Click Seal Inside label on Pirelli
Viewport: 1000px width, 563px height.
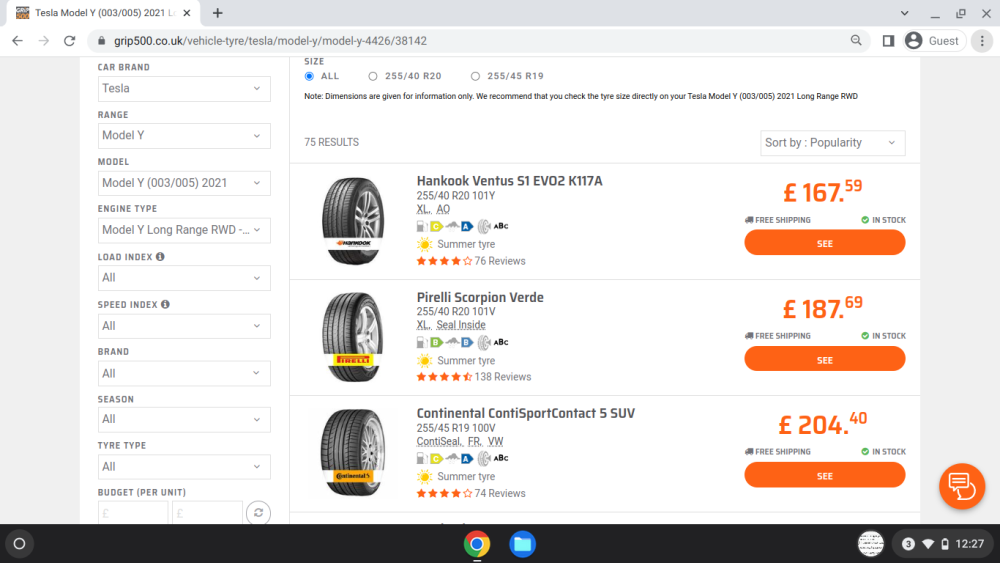[x=460, y=325]
